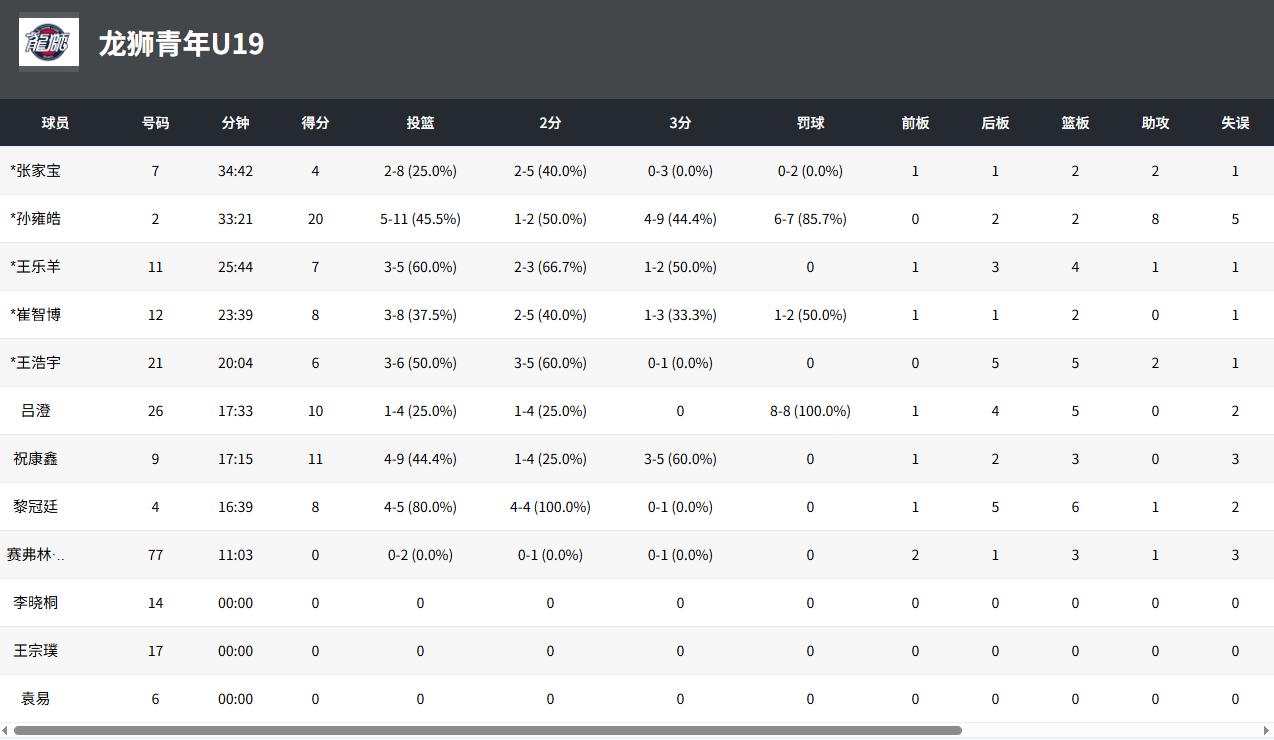The image size is (1274, 740).
Task: Click the horizontal scrollbar at bottom
Action: click(x=488, y=731)
